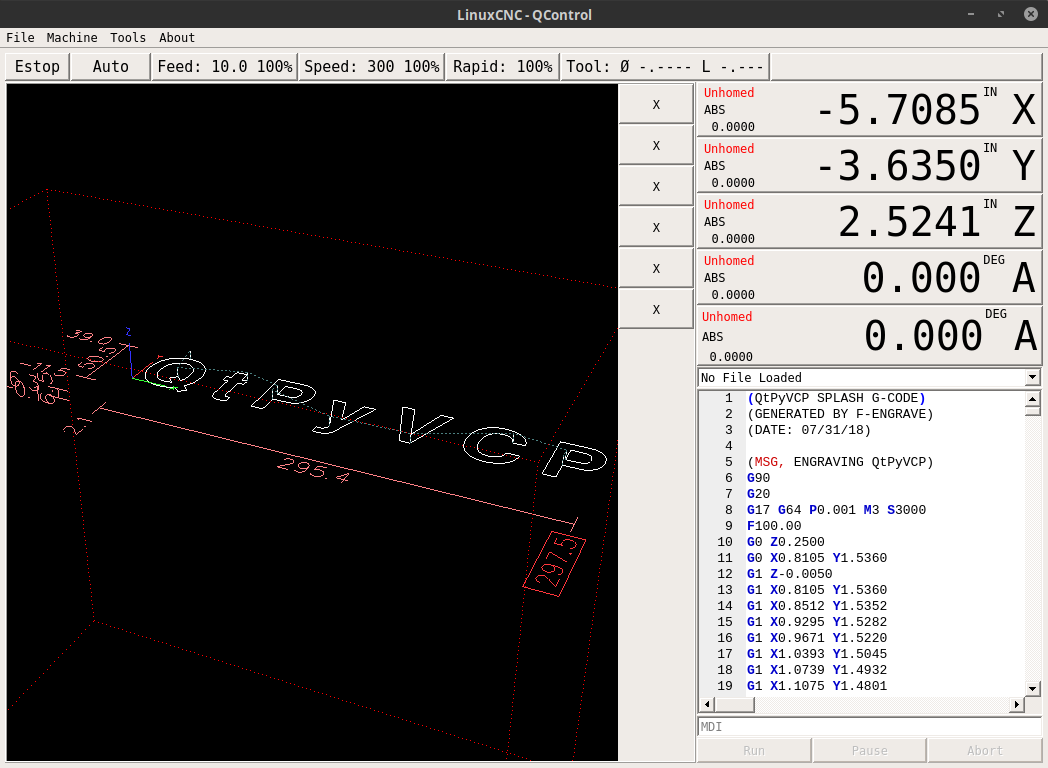The height and width of the screenshot is (768, 1048).
Task: Click the Unhomed label on the Z axis
Action: click(729, 205)
